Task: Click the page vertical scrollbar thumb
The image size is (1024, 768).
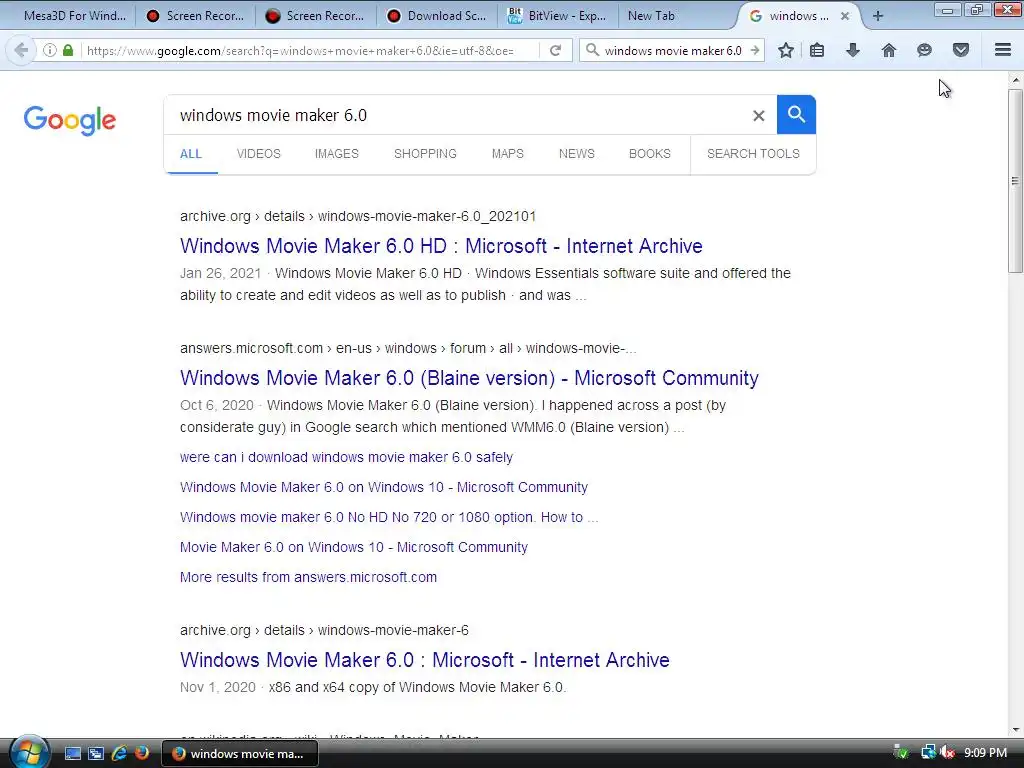Action: pyautogui.click(x=1015, y=180)
